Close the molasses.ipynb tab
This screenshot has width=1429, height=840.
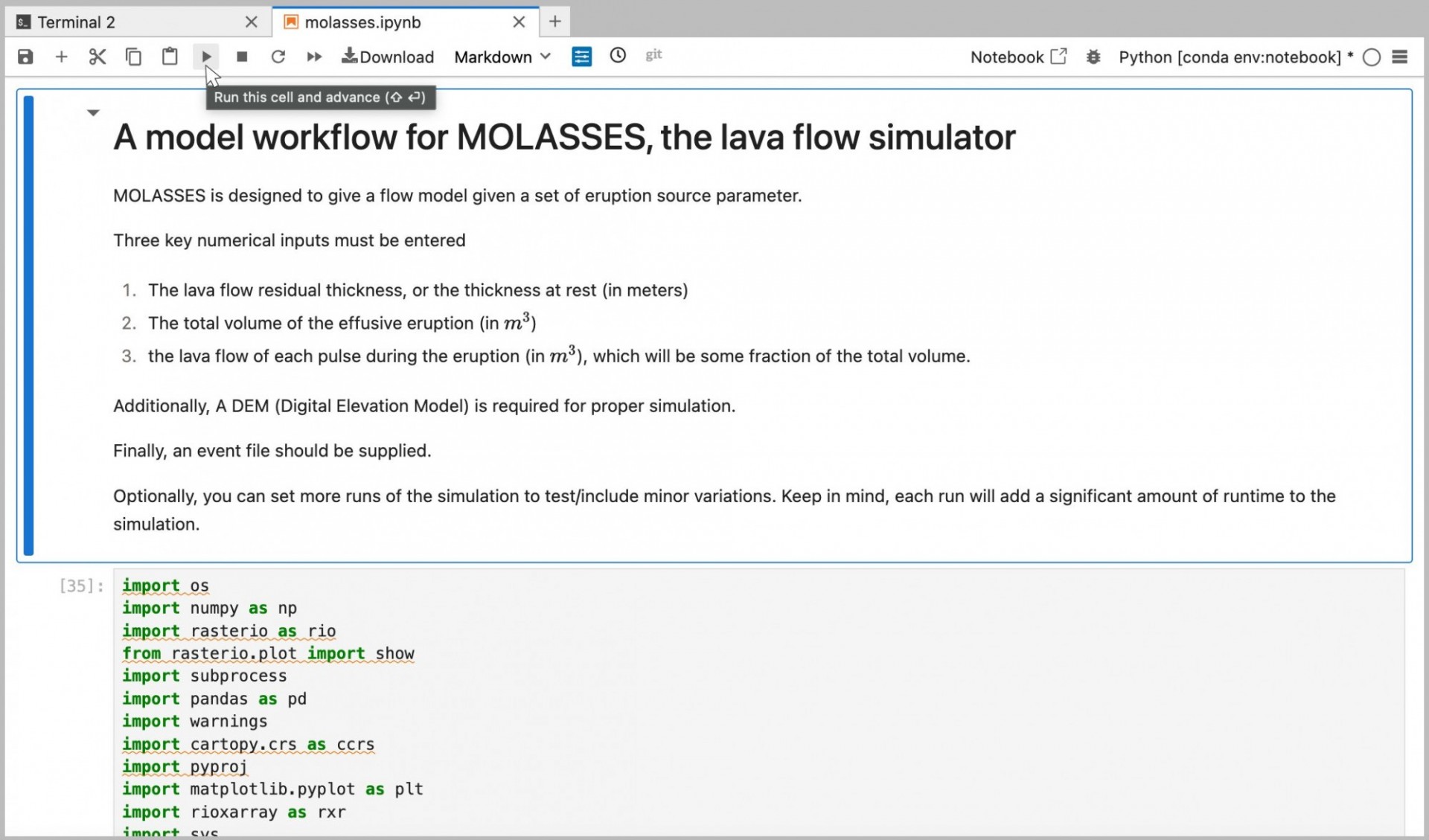click(x=519, y=22)
